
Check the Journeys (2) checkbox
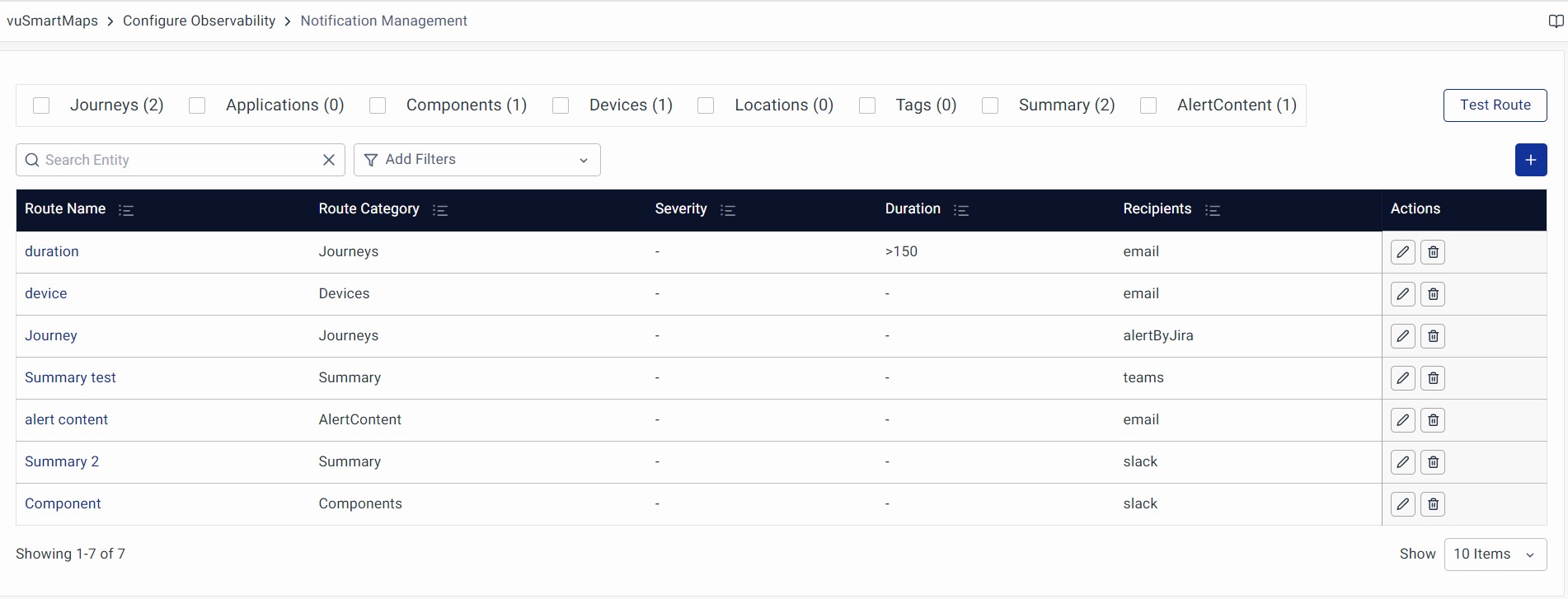[x=41, y=105]
